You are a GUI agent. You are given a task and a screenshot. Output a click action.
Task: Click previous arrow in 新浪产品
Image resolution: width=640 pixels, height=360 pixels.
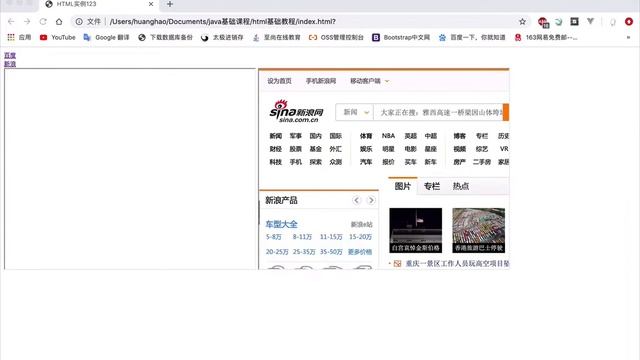(357, 200)
